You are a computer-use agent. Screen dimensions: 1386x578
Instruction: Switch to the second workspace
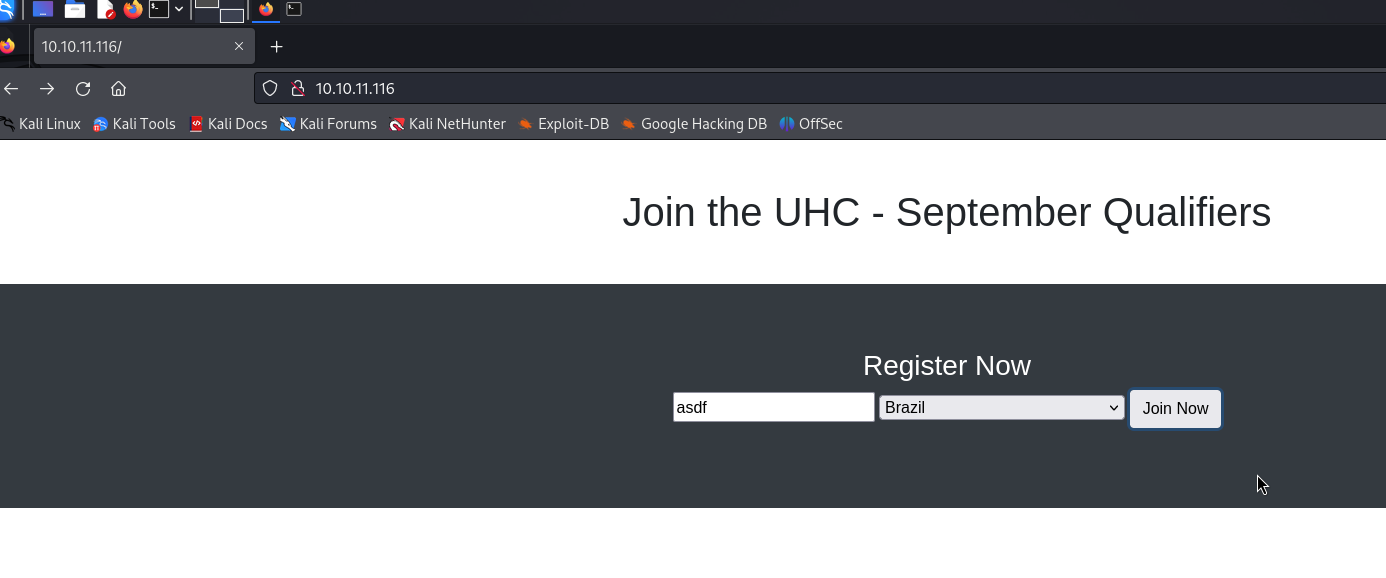click(231, 15)
